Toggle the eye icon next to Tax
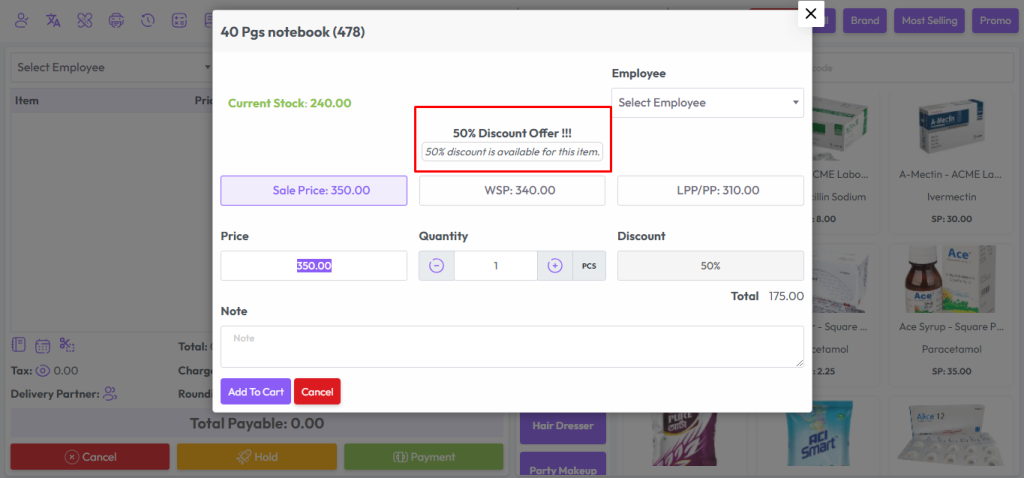Image resolution: width=1024 pixels, height=478 pixels. [43, 371]
